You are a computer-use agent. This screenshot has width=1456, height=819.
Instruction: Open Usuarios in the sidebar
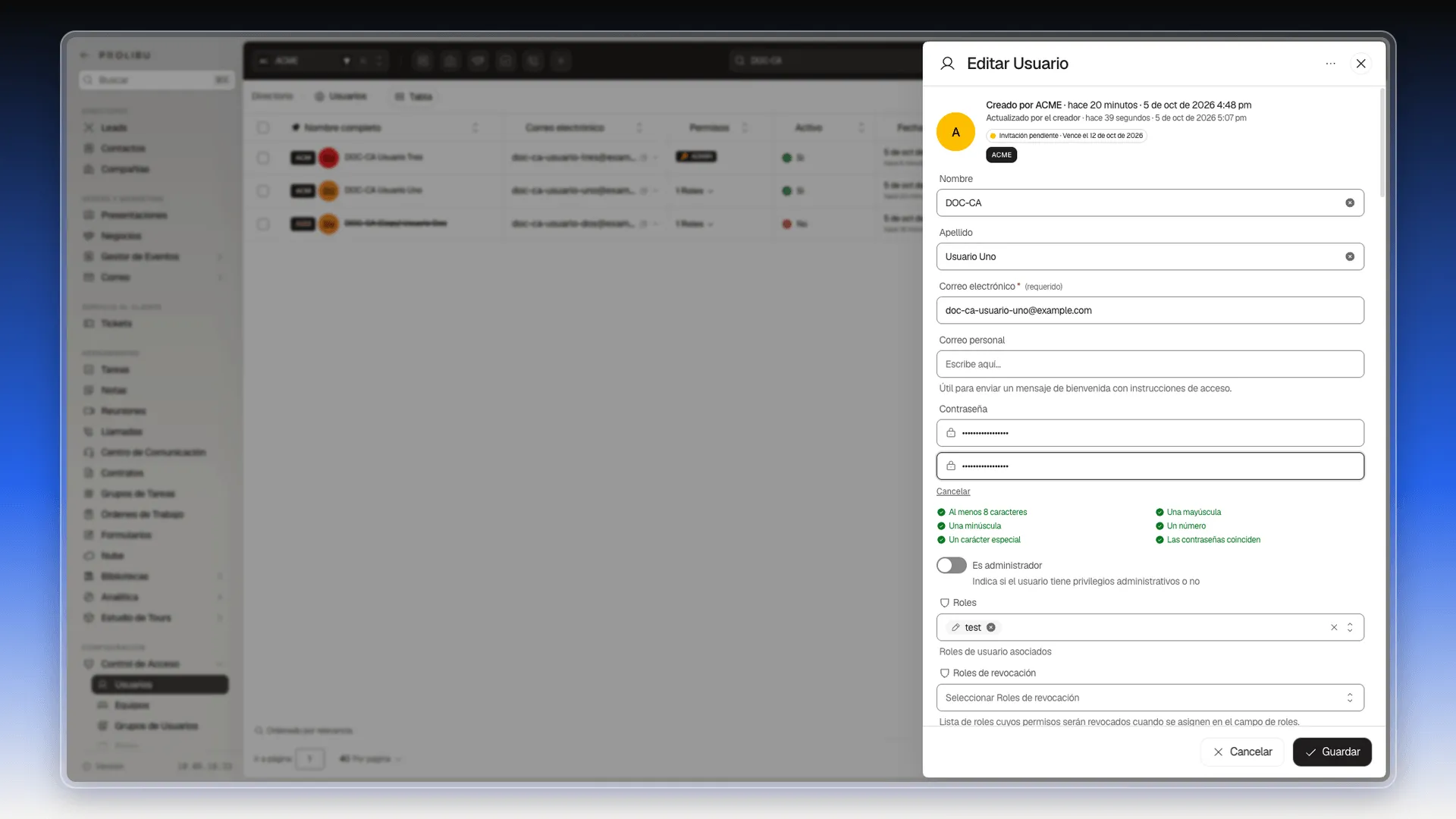[160, 685]
